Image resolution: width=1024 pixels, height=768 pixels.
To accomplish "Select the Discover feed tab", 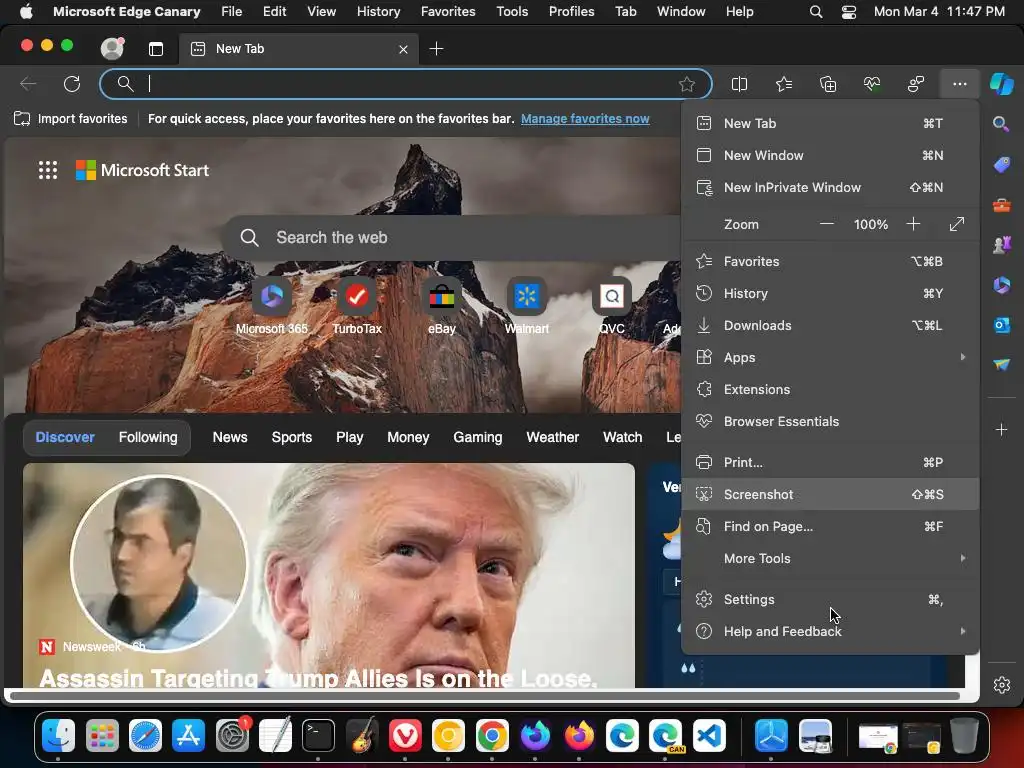I will pos(65,438).
